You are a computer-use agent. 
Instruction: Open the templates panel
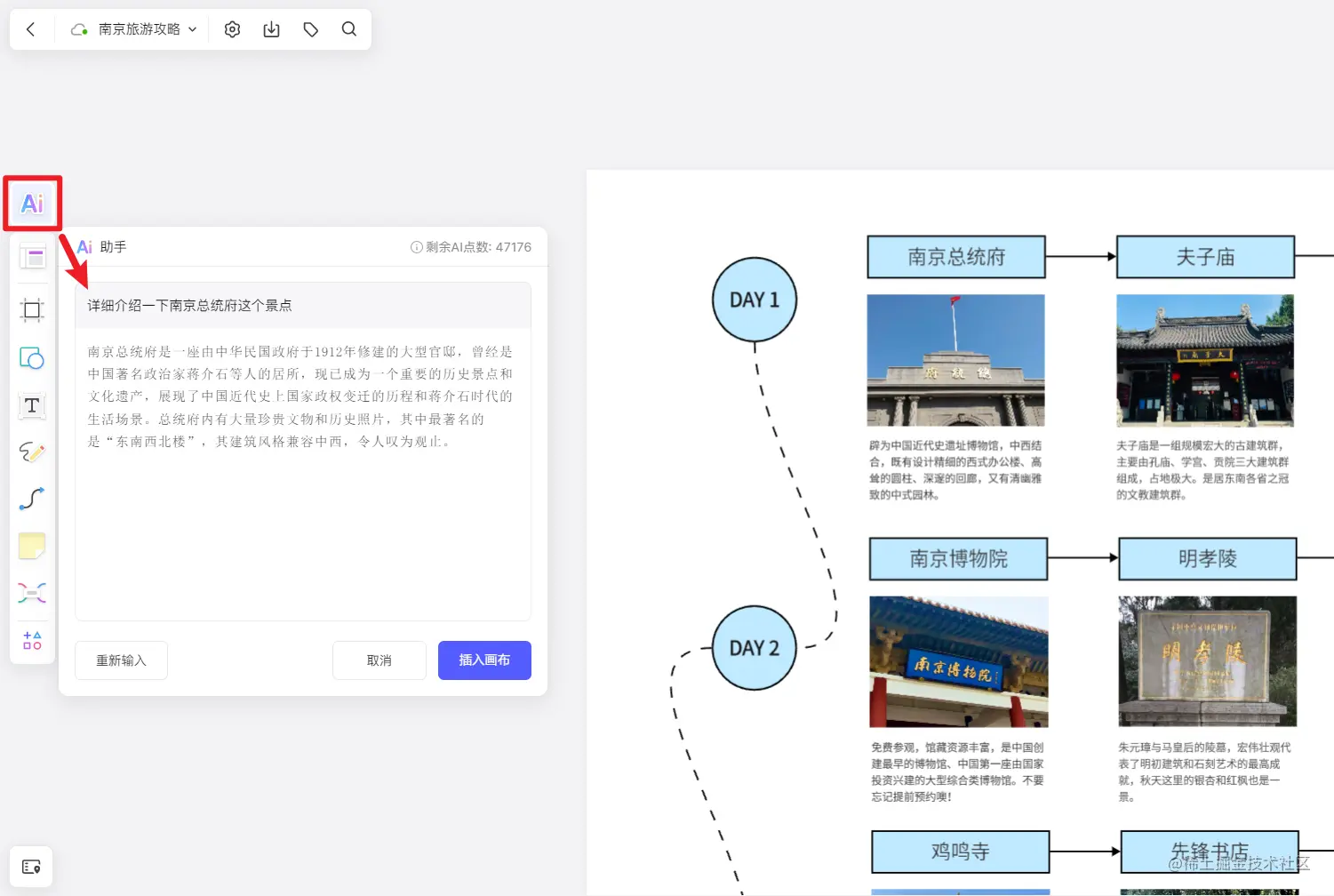point(32,256)
